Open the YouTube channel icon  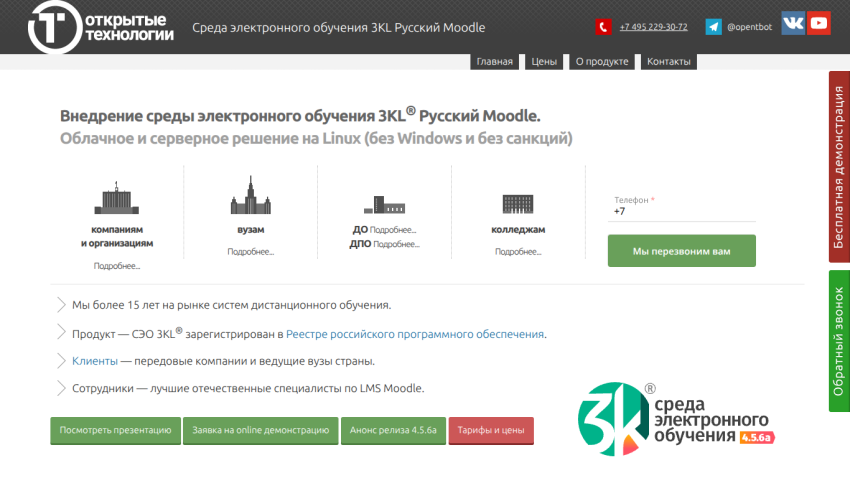[x=819, y=23]
